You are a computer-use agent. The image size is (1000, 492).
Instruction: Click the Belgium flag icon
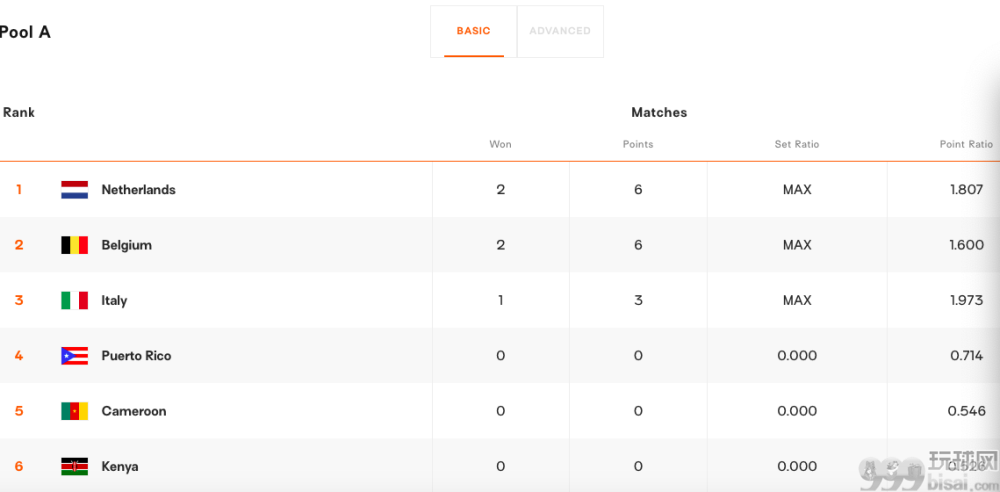[75, 245]
